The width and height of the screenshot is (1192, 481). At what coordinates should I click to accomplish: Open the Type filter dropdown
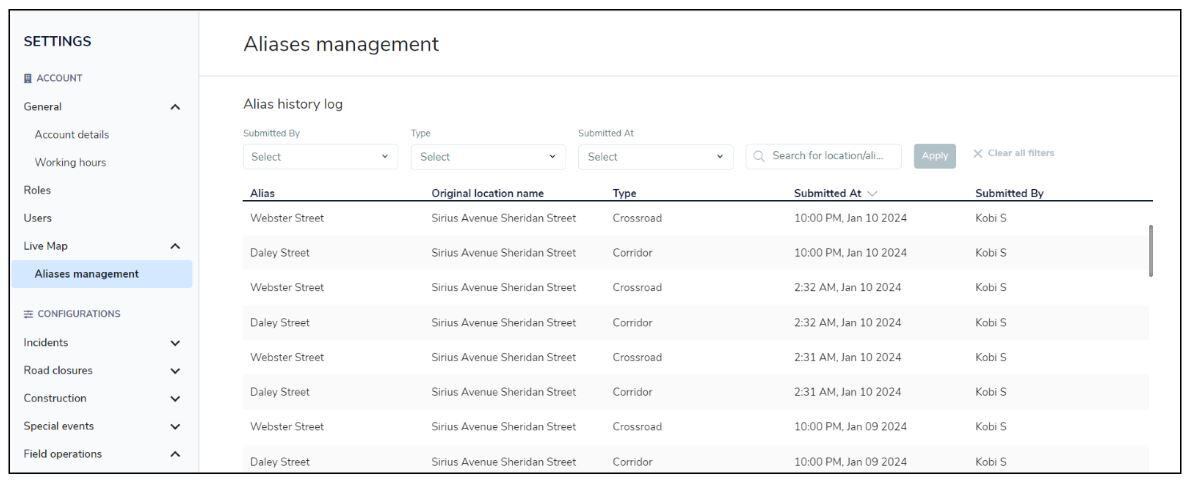[488, 157]
